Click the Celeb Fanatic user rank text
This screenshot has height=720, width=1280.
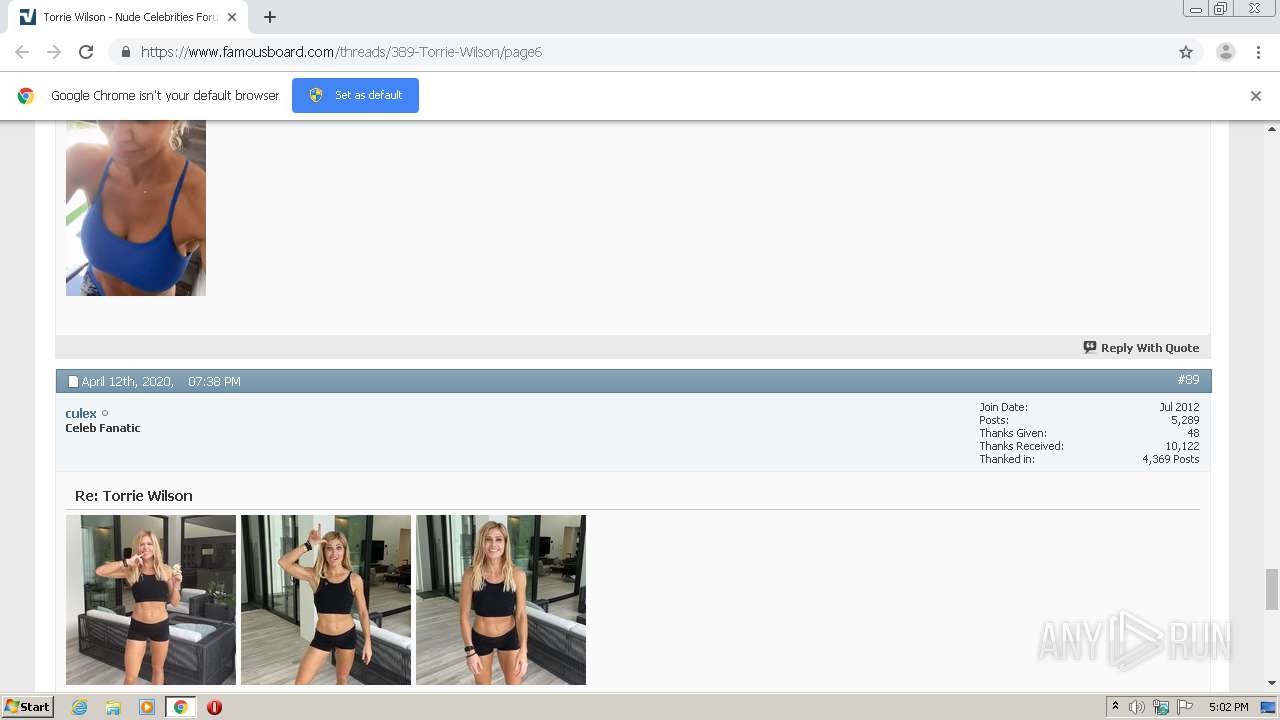[x=103, y=428]
